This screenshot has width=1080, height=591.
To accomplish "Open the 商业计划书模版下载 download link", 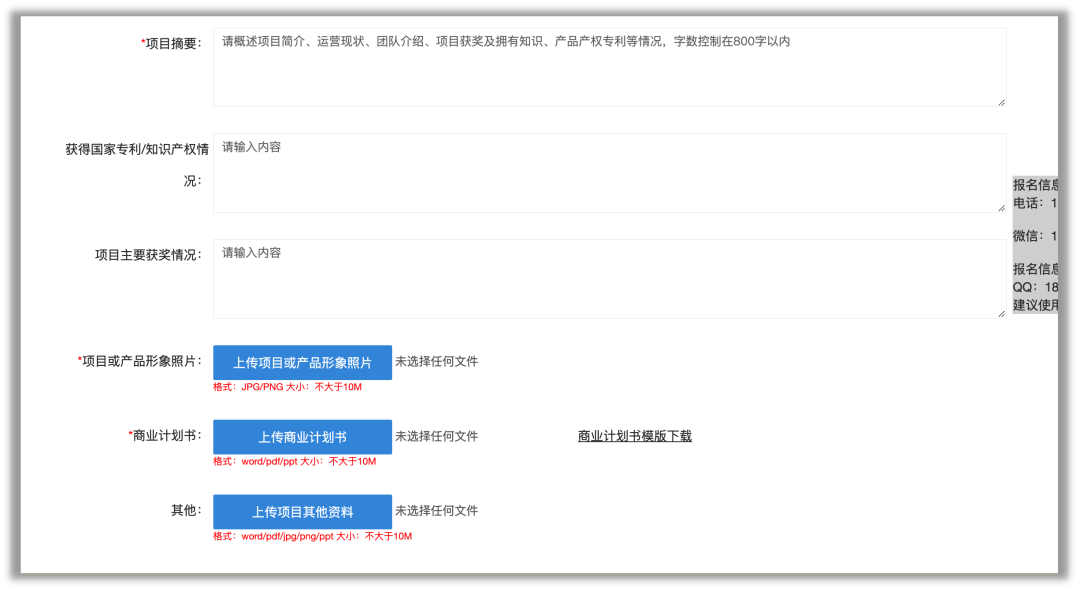I will click(635, 436).
